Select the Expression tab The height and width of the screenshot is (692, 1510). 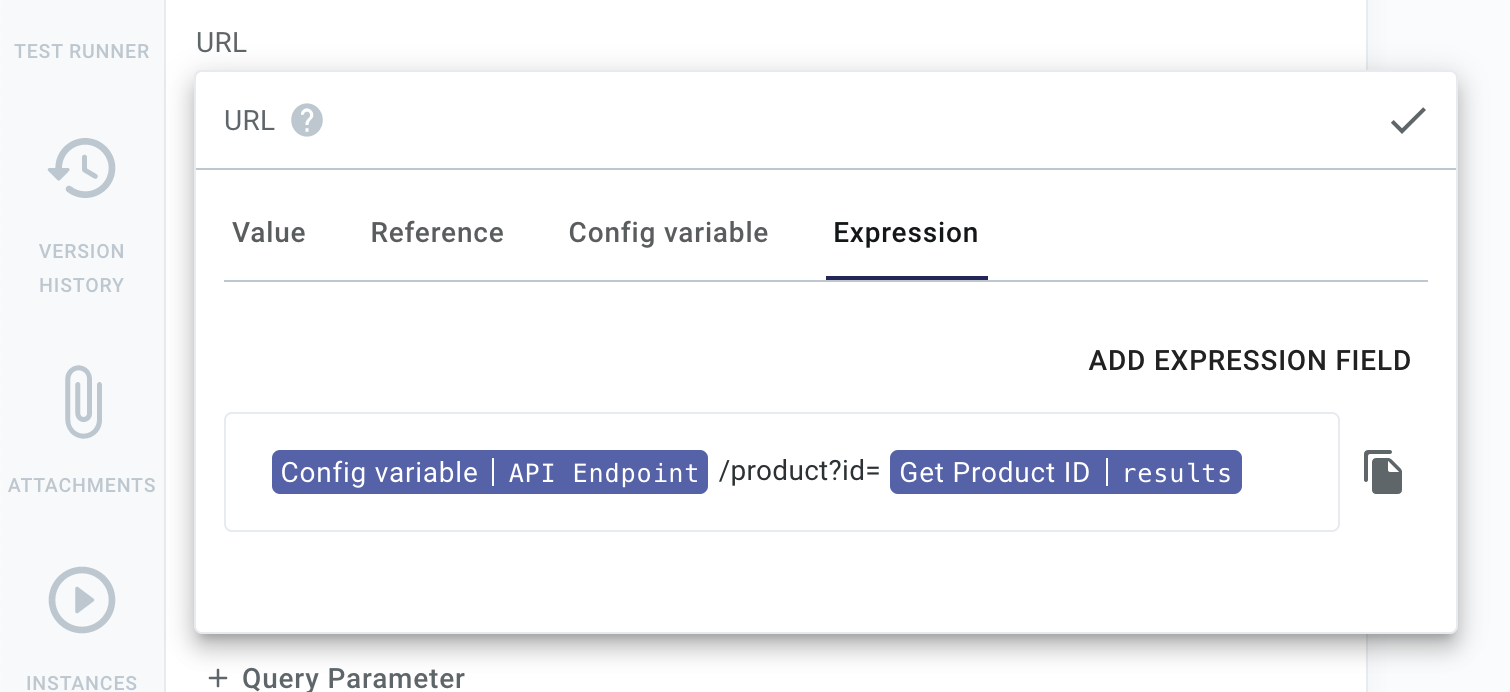click(x=905, y=232)
